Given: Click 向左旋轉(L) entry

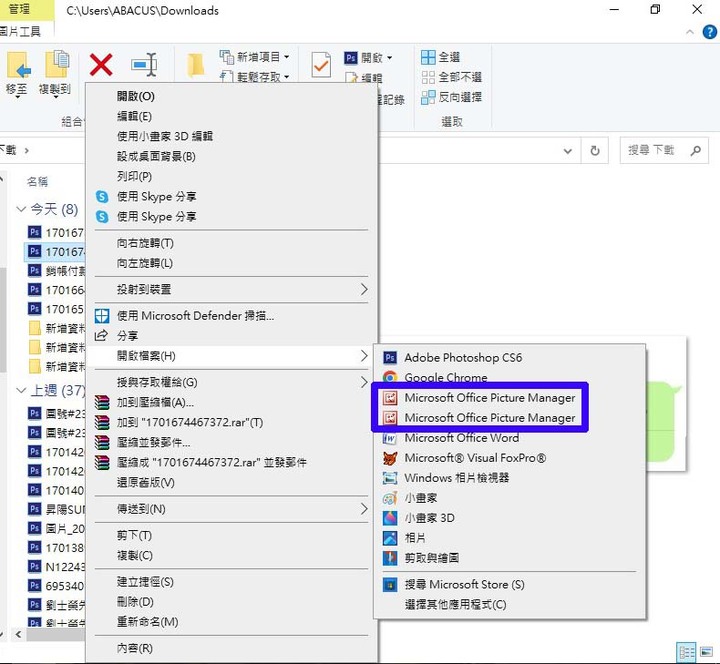Looking at the screenshot, I should tap(231, 263).
